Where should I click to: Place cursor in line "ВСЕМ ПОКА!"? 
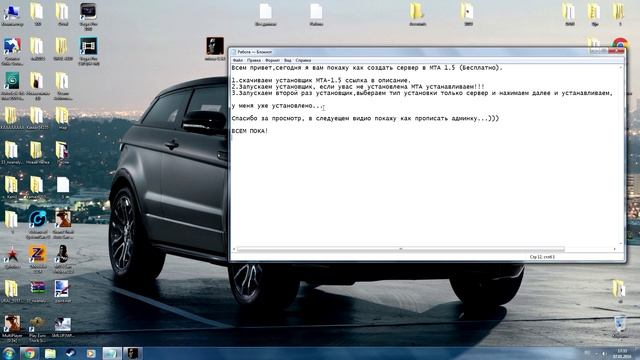tap(250, 131)
